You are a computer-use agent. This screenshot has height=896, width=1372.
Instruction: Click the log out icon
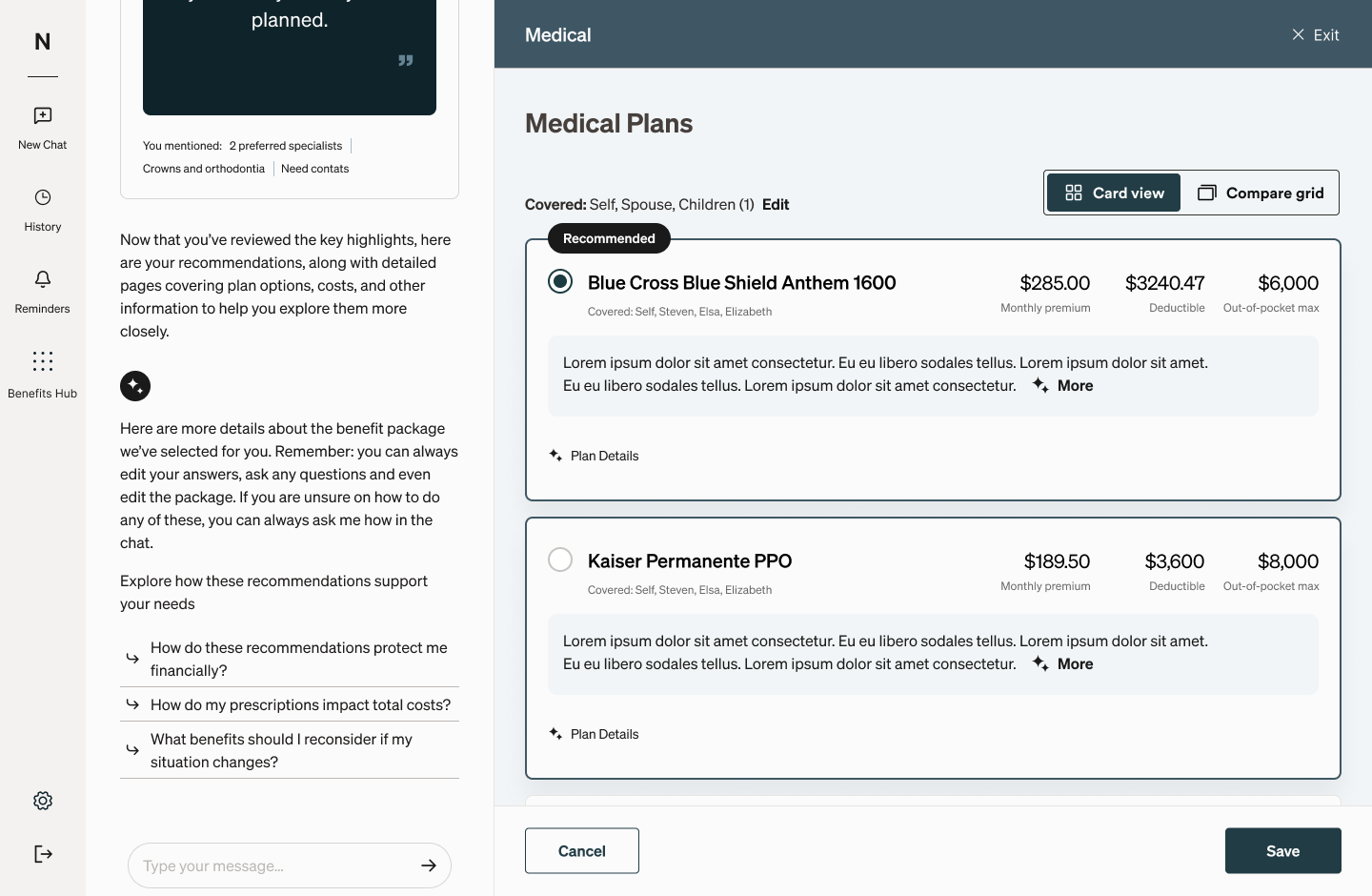[x=43, y=854]
